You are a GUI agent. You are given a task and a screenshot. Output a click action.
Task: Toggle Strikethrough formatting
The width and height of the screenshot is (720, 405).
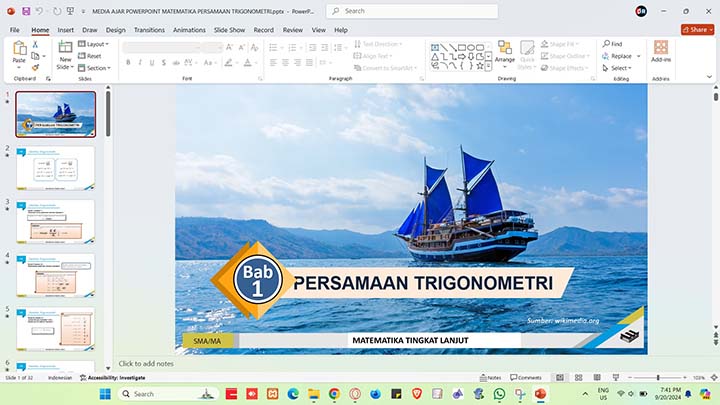175,62
